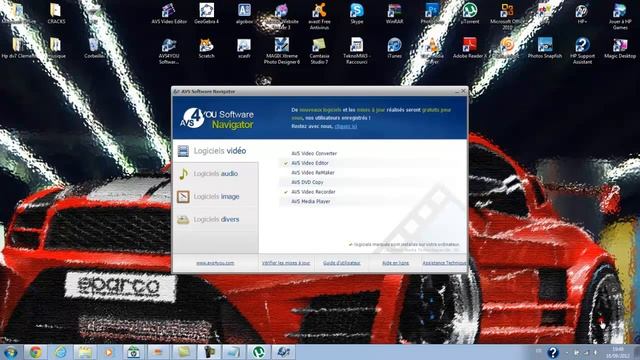Switch to the Logiciels image tab
Image resolution: width=640 pixels, height=360 pixels.
pyautogui.click(x=216, y=196)
